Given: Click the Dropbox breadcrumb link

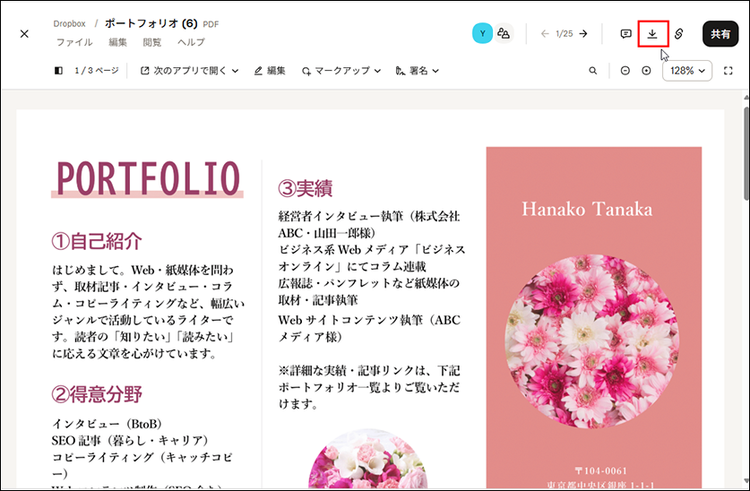Looking at the screenshot, I should pos(69,23).
